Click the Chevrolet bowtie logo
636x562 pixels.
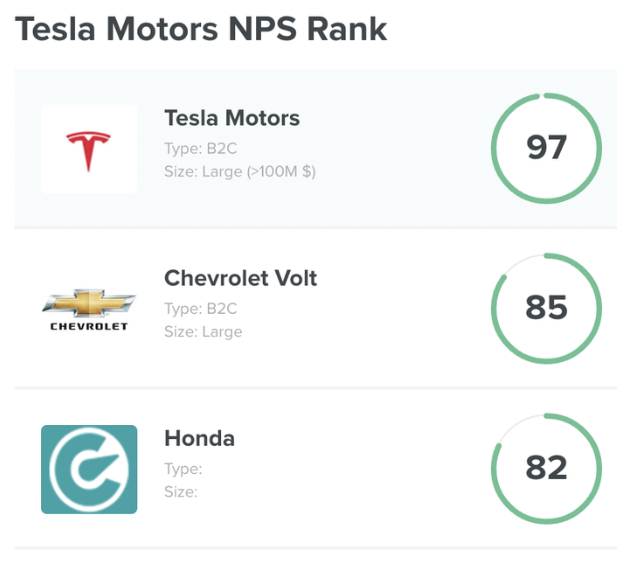tap(89, 303)
